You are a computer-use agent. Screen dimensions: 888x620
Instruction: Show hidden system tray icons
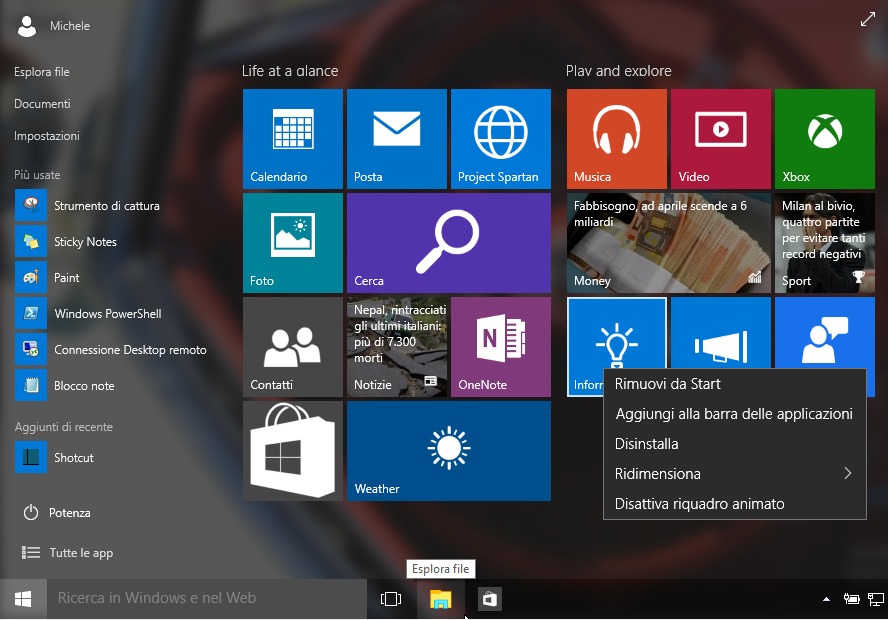[826, 599]
